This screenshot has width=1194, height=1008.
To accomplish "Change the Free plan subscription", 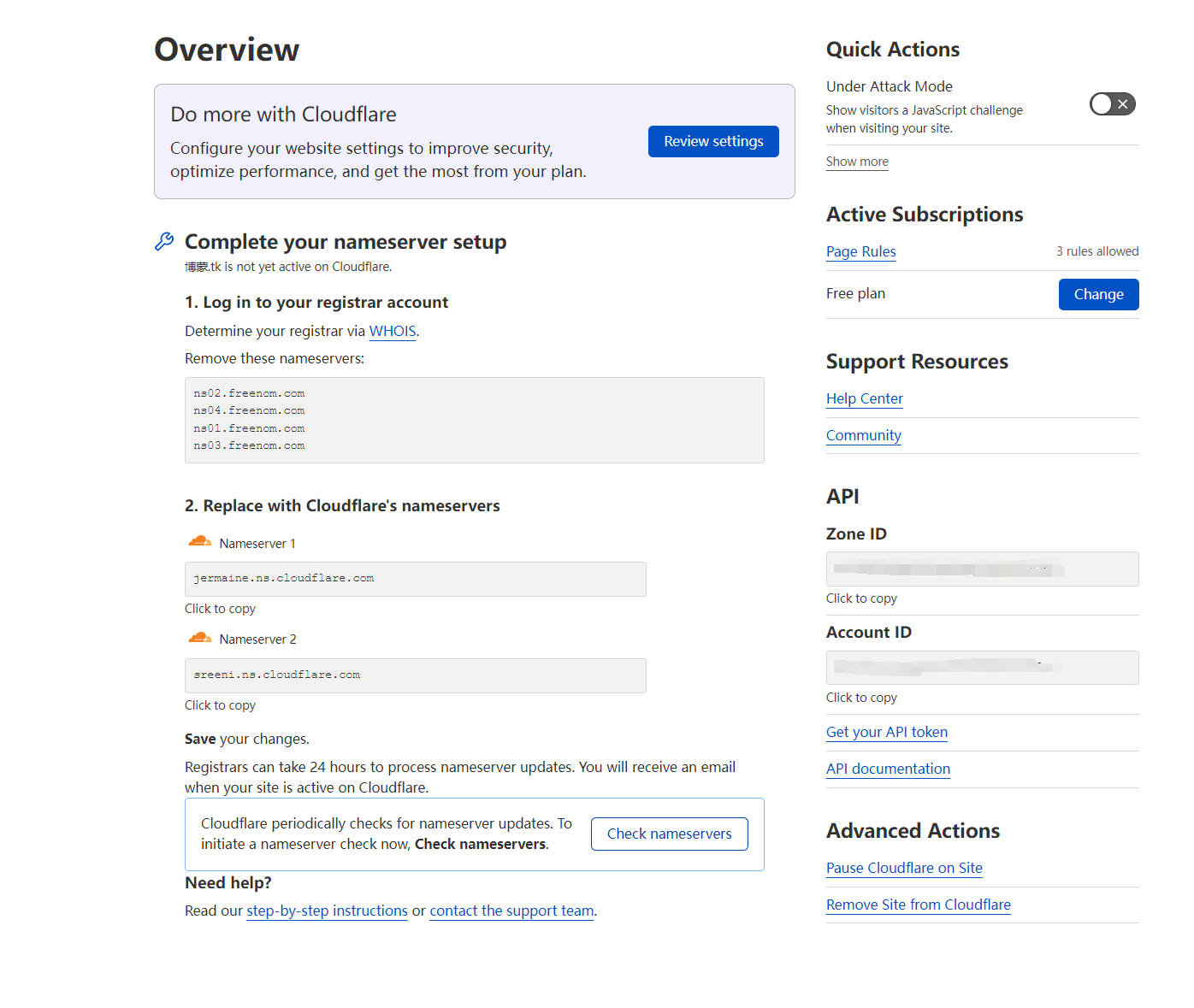I will coord(1098,294).
